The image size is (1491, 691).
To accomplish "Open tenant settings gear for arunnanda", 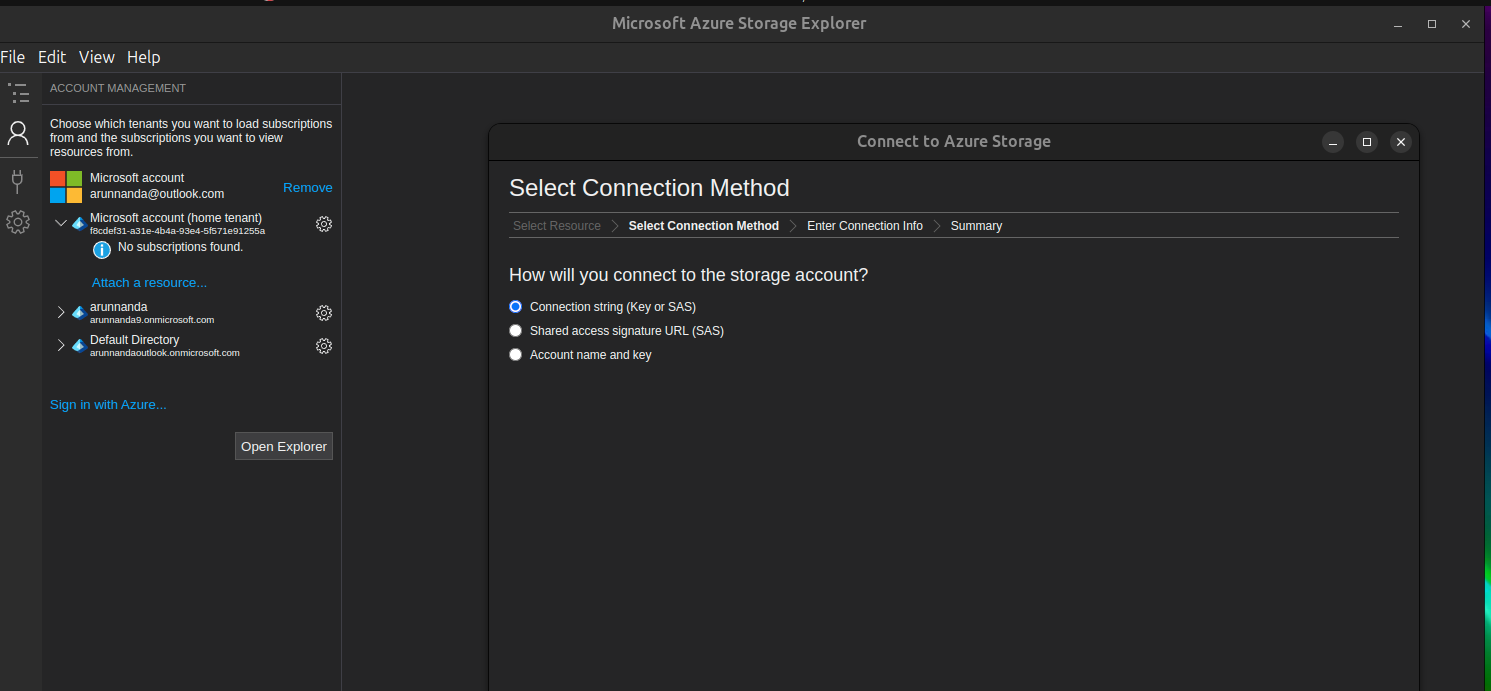I will 323,313.
